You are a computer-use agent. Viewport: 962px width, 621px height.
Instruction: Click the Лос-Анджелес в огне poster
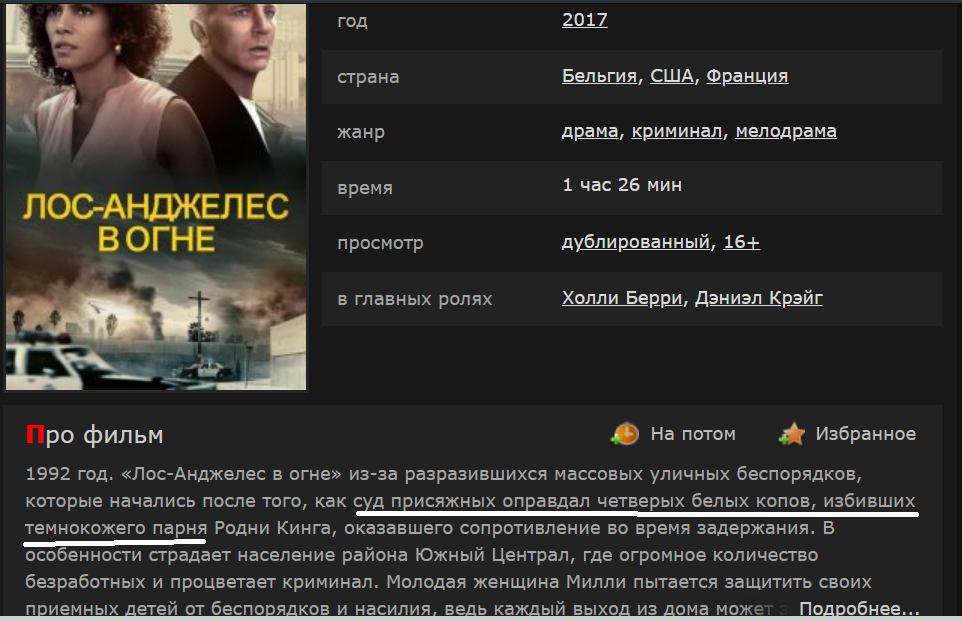click(156, 196)
